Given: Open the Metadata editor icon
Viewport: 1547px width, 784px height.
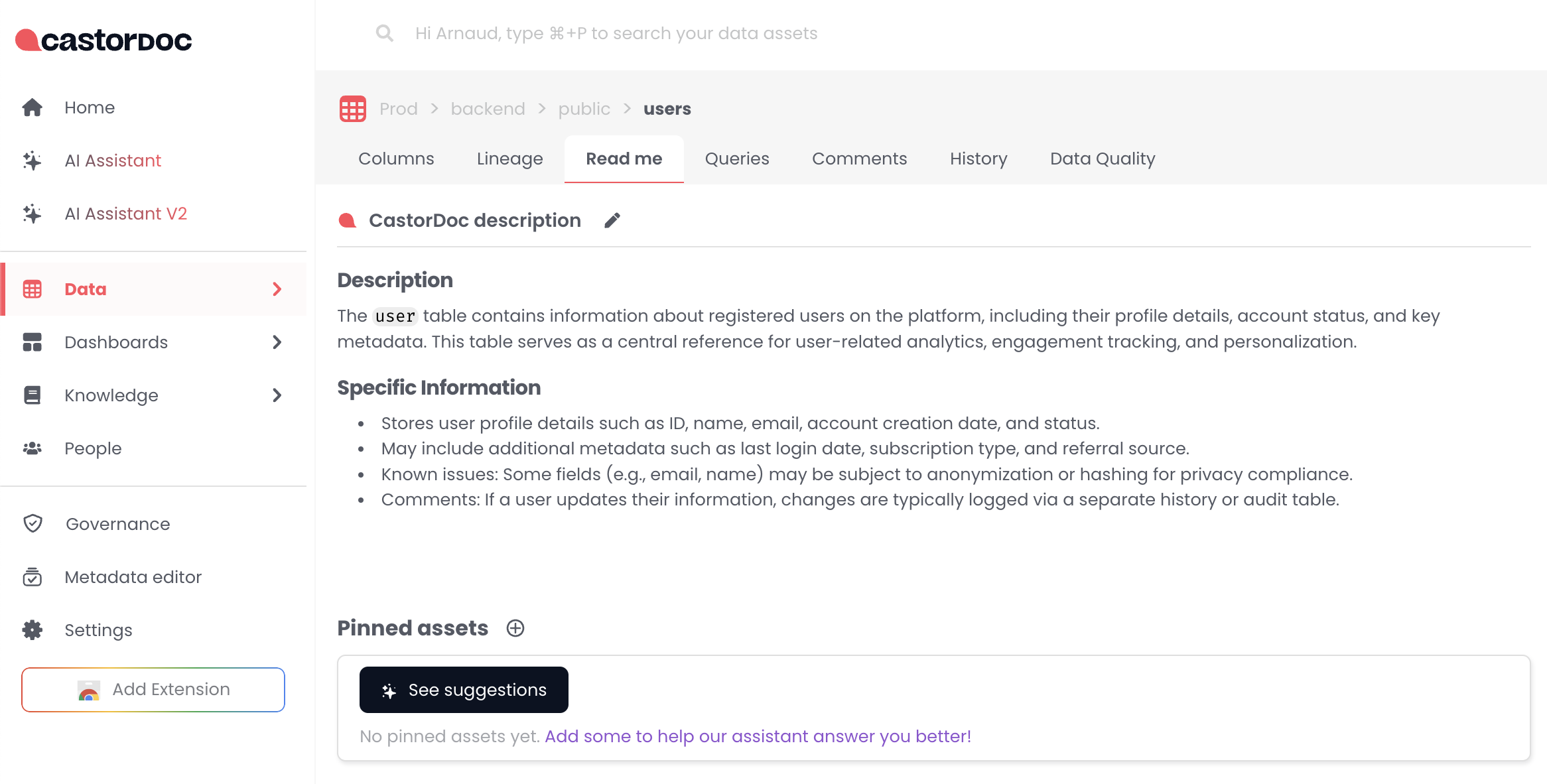Looking at the screenshot, I should click(32, 577).
